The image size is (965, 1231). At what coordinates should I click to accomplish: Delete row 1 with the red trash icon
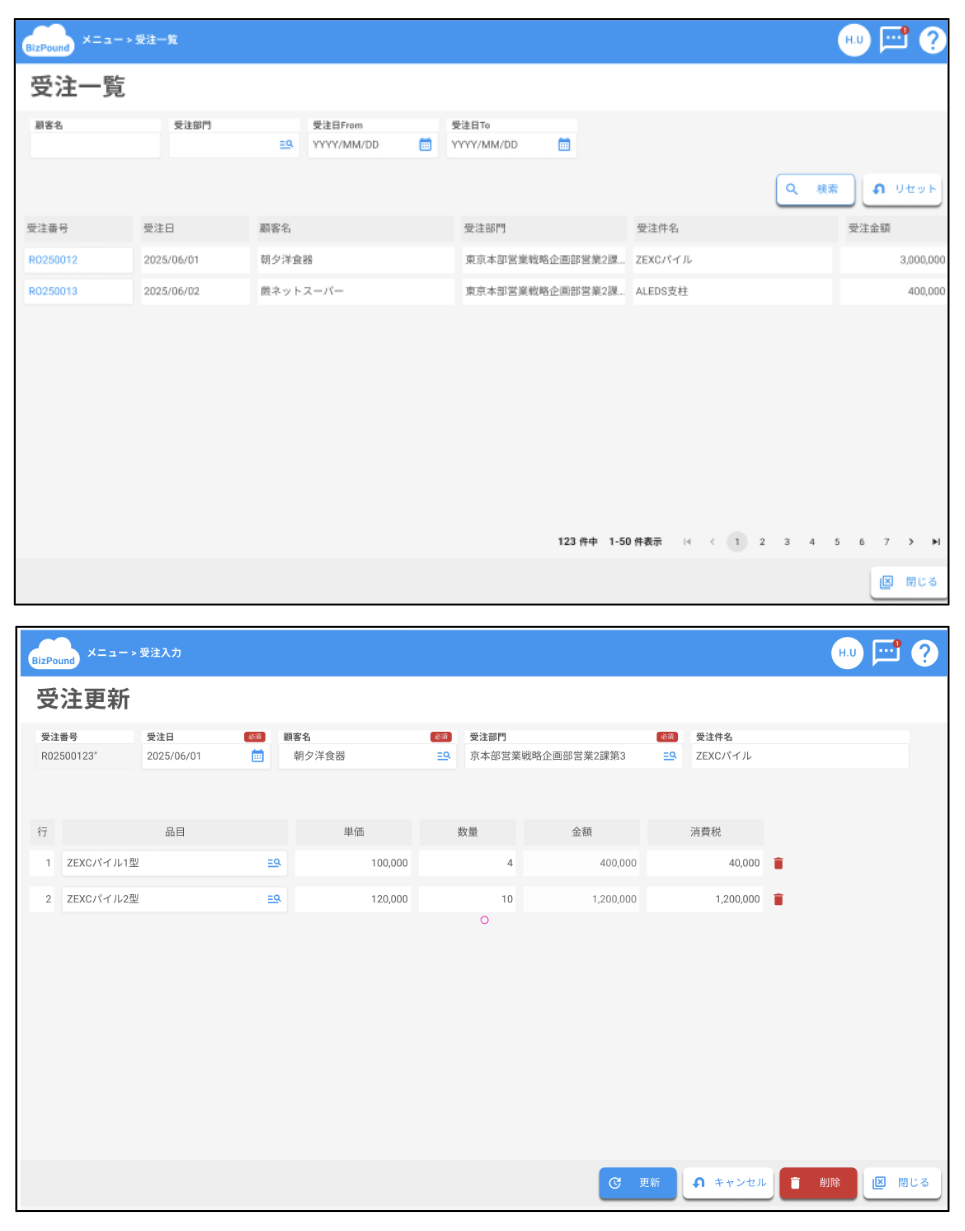tap(779, 863)
